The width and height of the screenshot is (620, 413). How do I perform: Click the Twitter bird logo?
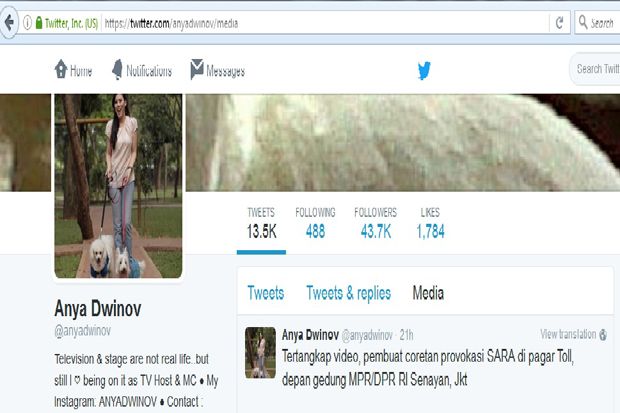(x=424, y=70)
